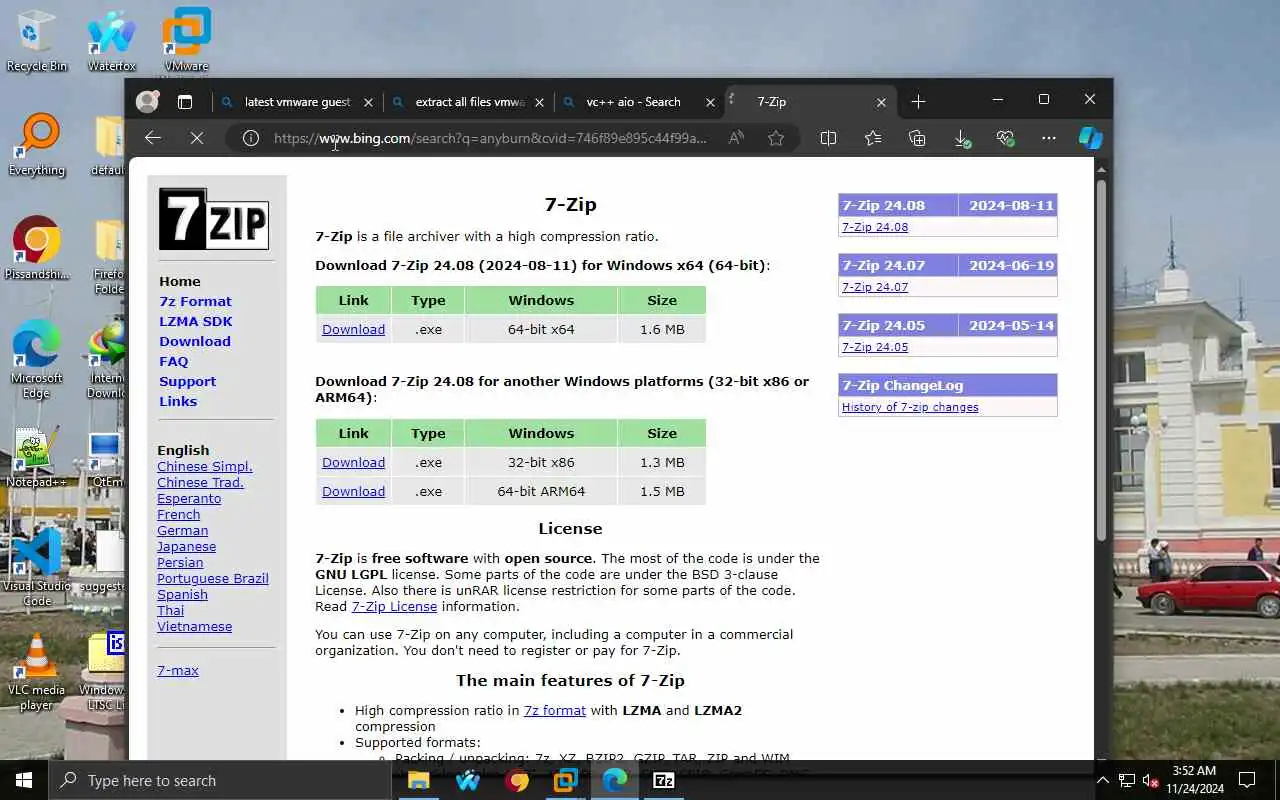
Task: Open the 7-Zip License link
Action: (x=394, y=606)
